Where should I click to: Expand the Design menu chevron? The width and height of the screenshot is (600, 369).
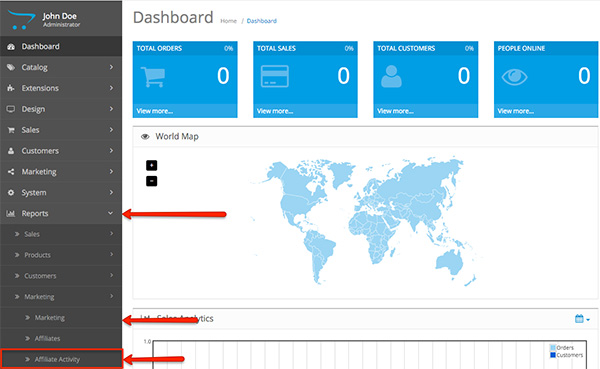click(111, 109)
